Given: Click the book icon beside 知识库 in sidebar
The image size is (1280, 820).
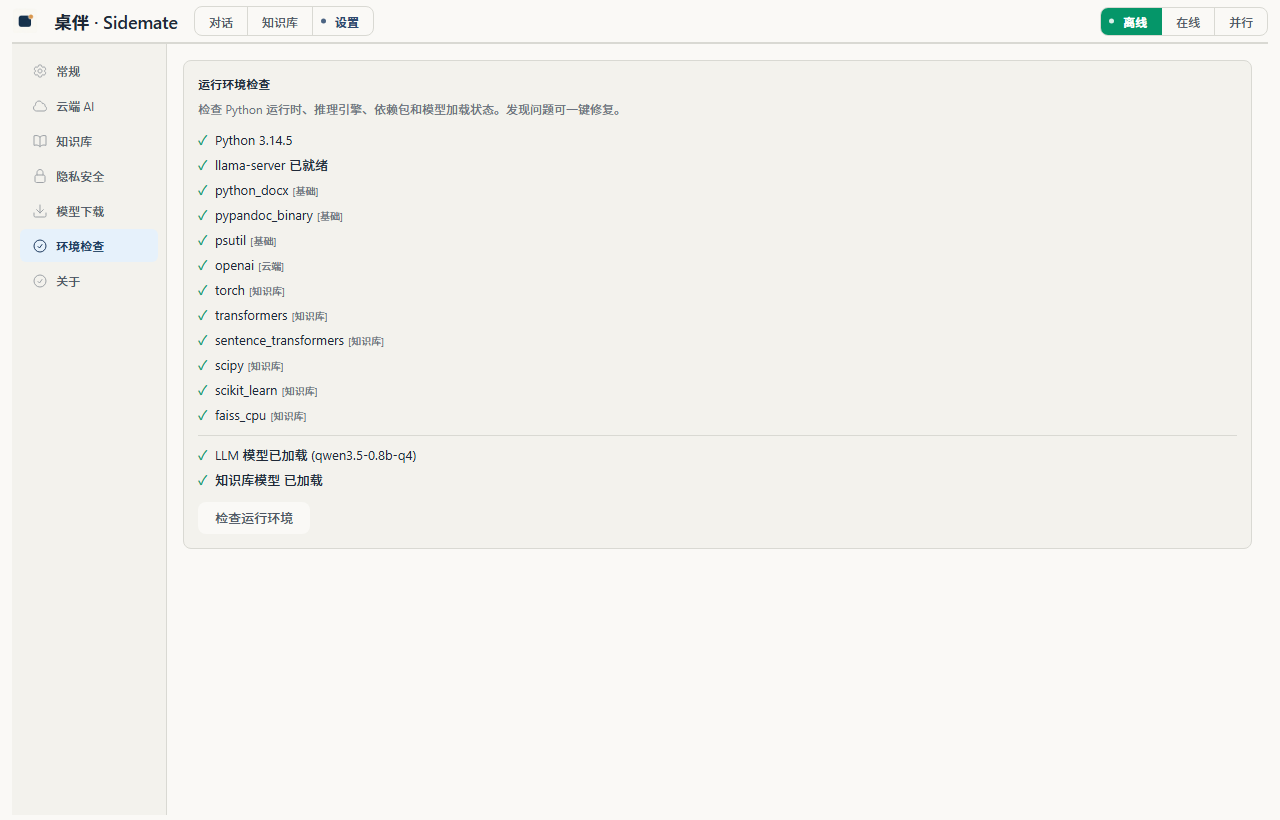Looking at the screenshot, I should 40,141.
